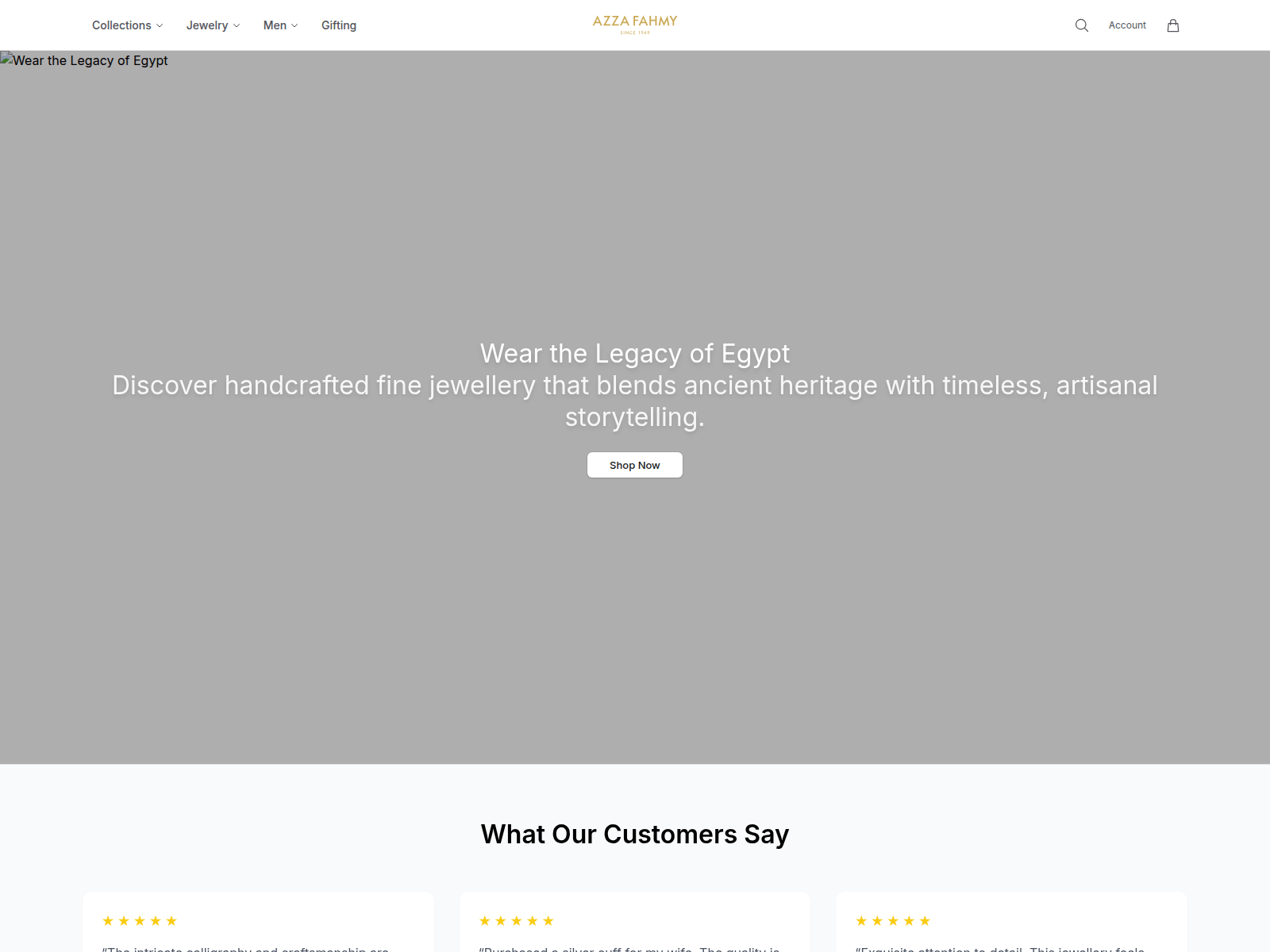Click the 'What Our Customers Say' heading

[635, 835]
